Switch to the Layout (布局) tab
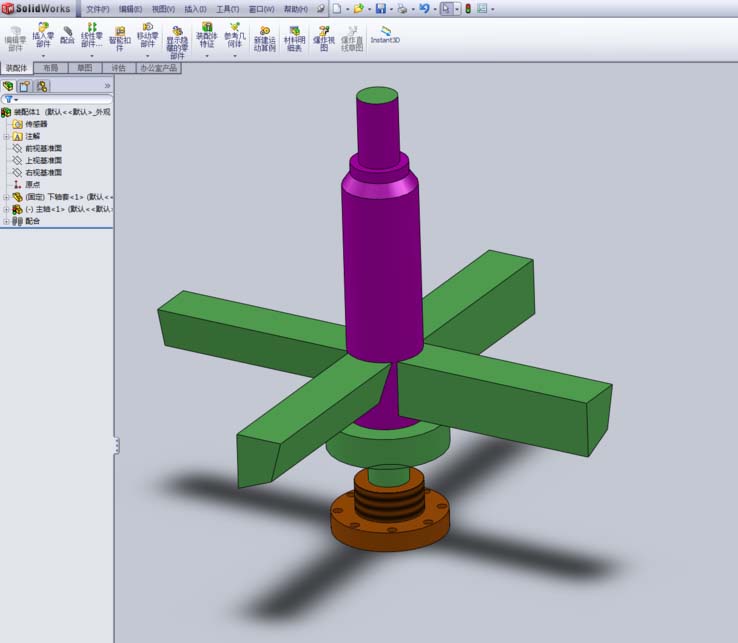The height and width of the screenshot is (643, 738). [50, 68]
